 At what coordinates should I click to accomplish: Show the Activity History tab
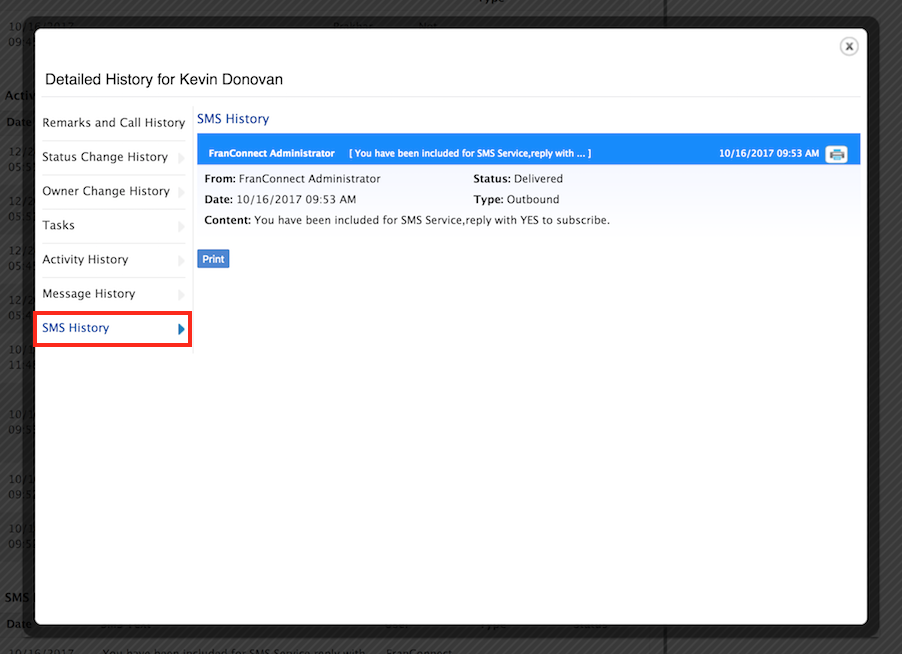click(113, 259)
